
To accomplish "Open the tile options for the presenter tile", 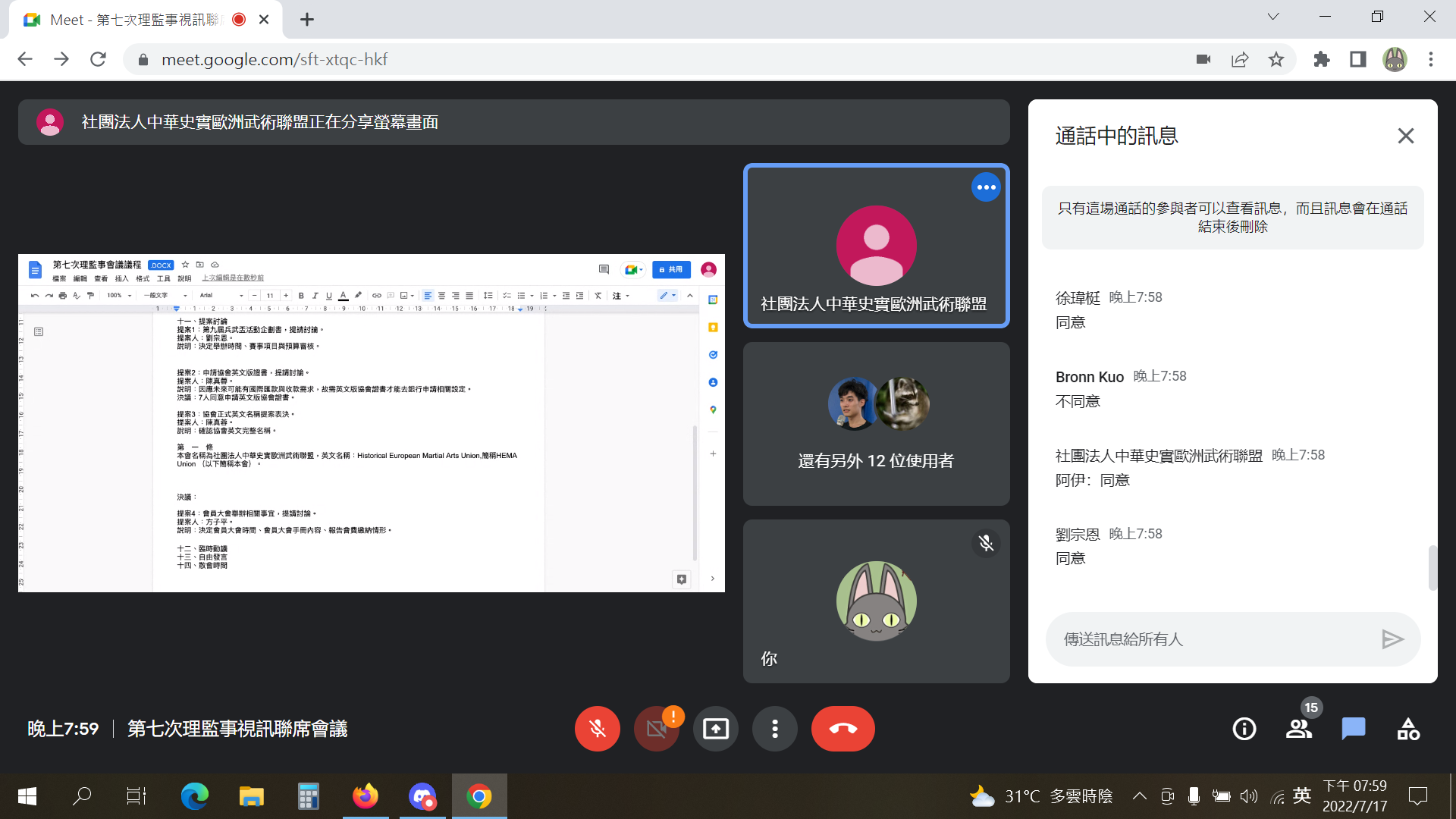I will (985, 187).
